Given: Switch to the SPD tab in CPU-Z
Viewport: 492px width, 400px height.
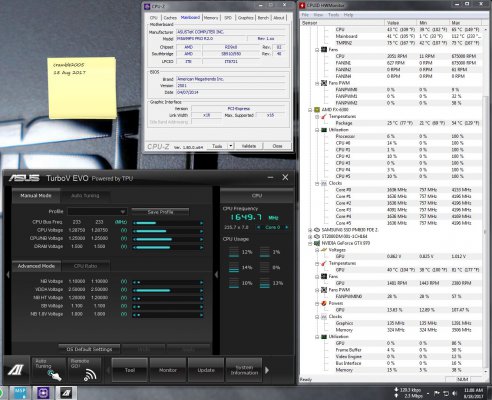Looking at the screenshot, I should point(228,18).
